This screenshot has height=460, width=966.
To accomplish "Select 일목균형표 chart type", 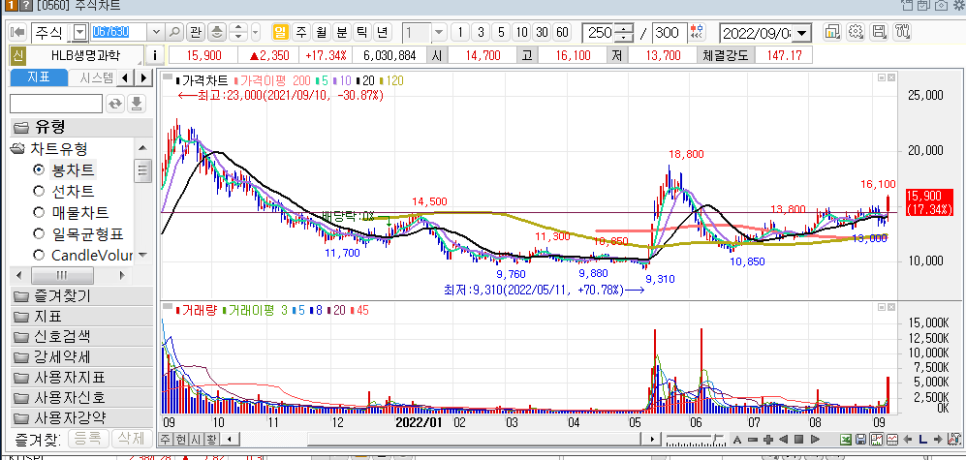I will coord(78,234).
